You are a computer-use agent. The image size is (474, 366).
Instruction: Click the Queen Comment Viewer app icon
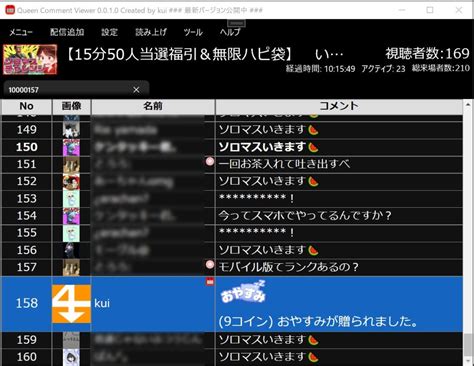click(x=10, y=10)
